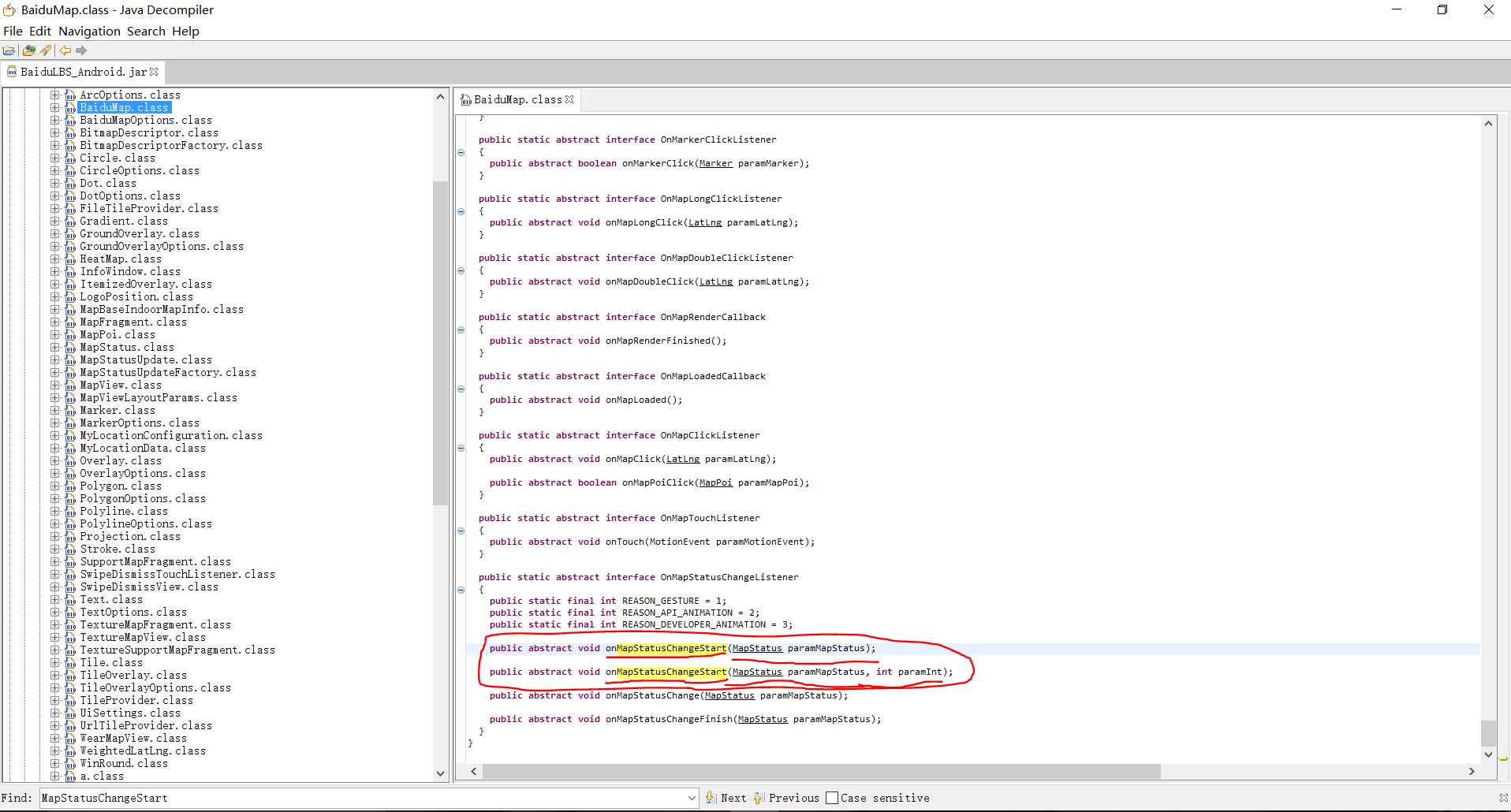1511x812 pixels.
Task: Click the class icon beside Polygon.class
Action: (x=70, y=486)
